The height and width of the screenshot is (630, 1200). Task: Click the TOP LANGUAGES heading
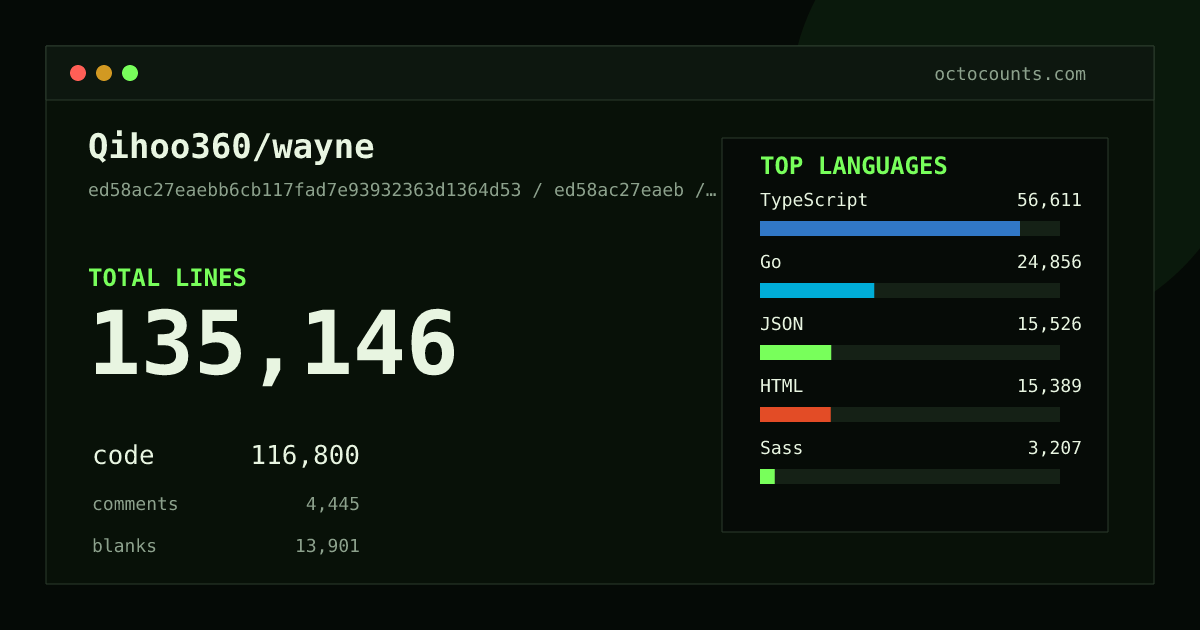[x=853, y=166]
